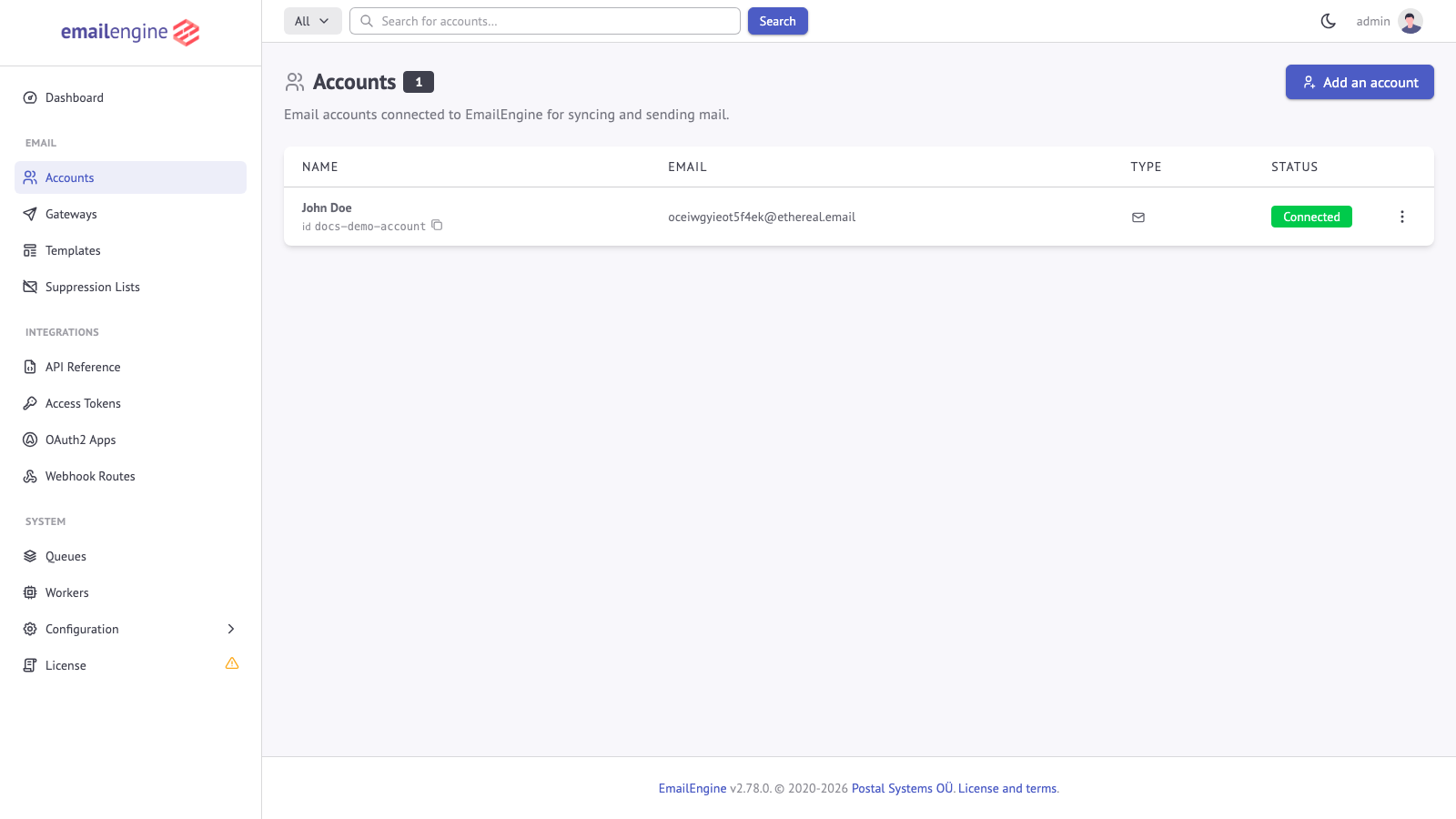Click the Search button
Screen dimensions: 1456x819
pos(778,21)
